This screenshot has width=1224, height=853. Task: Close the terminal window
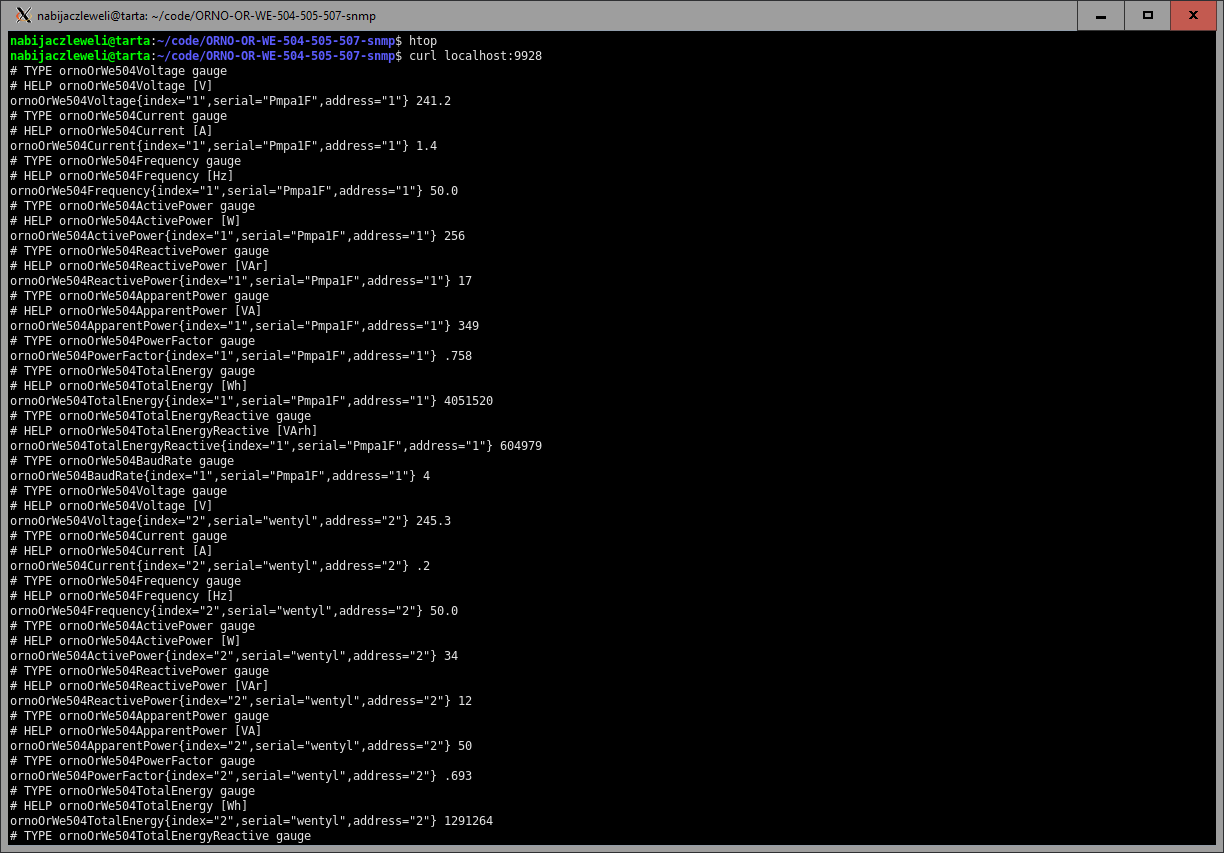pyautogui.click(x=1193, y=15)
